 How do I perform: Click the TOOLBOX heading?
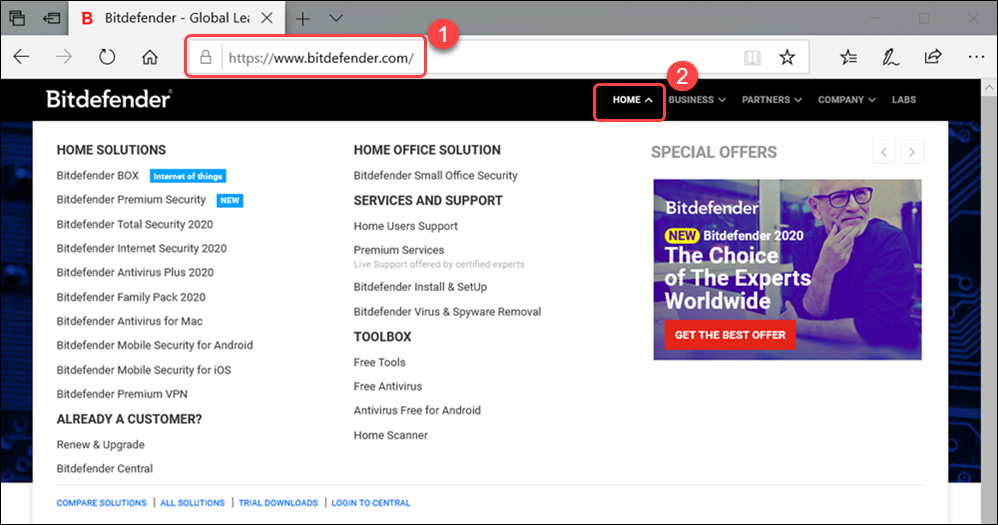tap(383, 337)
